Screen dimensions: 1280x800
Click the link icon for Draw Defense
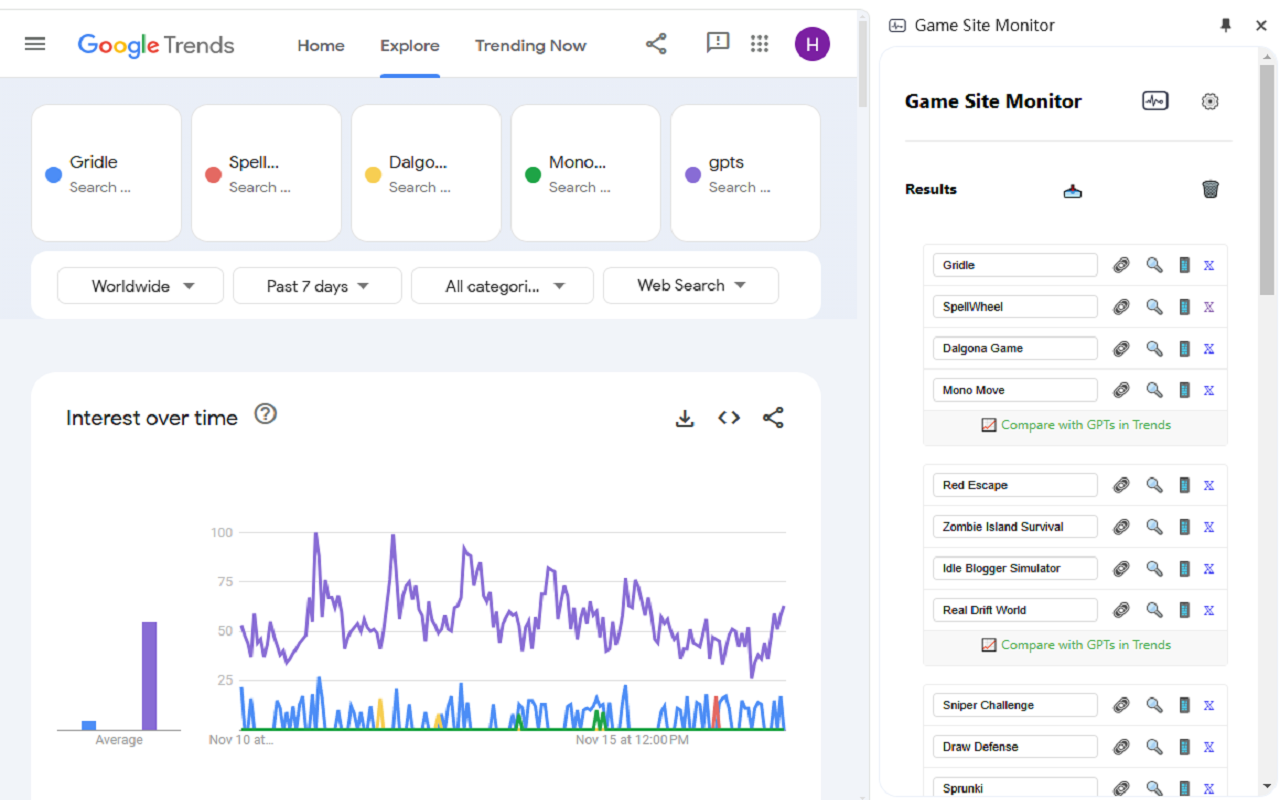(x=1121, y=747)
